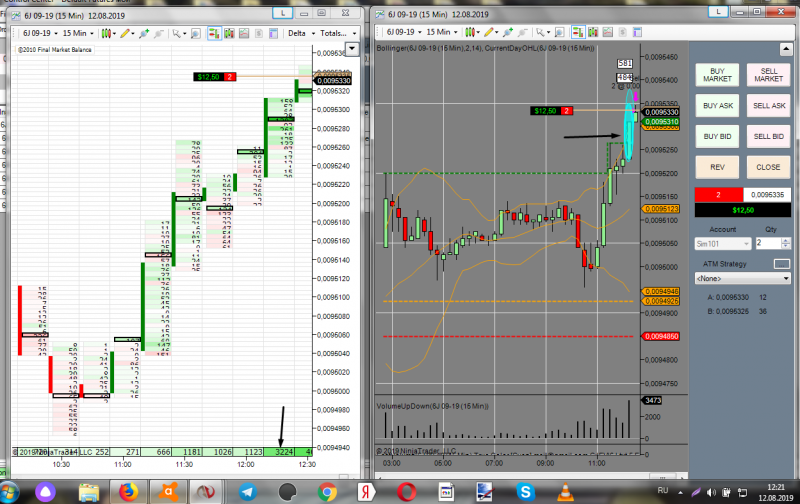800x504 pixels.
Task: Open instrument dropdown 6J 09-19 right chart
Action: tap(404, 32)
